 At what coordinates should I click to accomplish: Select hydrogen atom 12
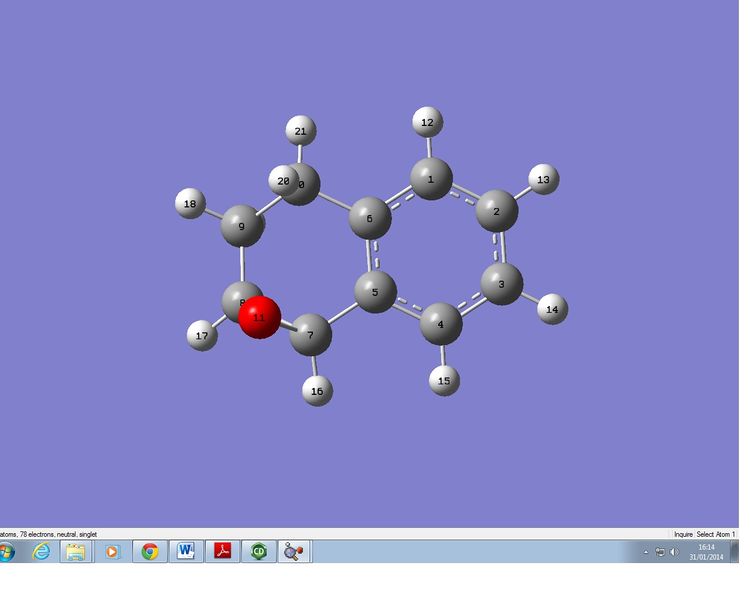click(428, 122)
